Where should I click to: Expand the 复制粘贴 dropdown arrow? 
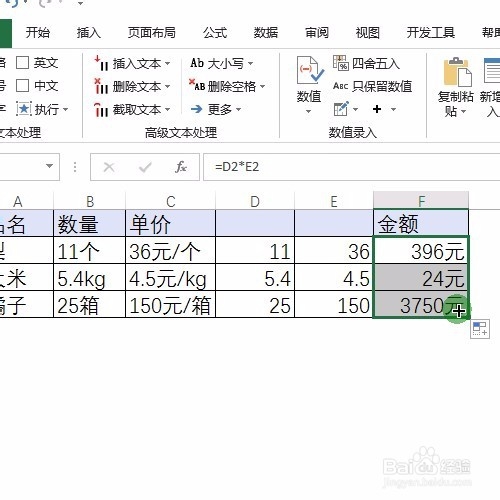pyautogui.click(x=463, y=111)
